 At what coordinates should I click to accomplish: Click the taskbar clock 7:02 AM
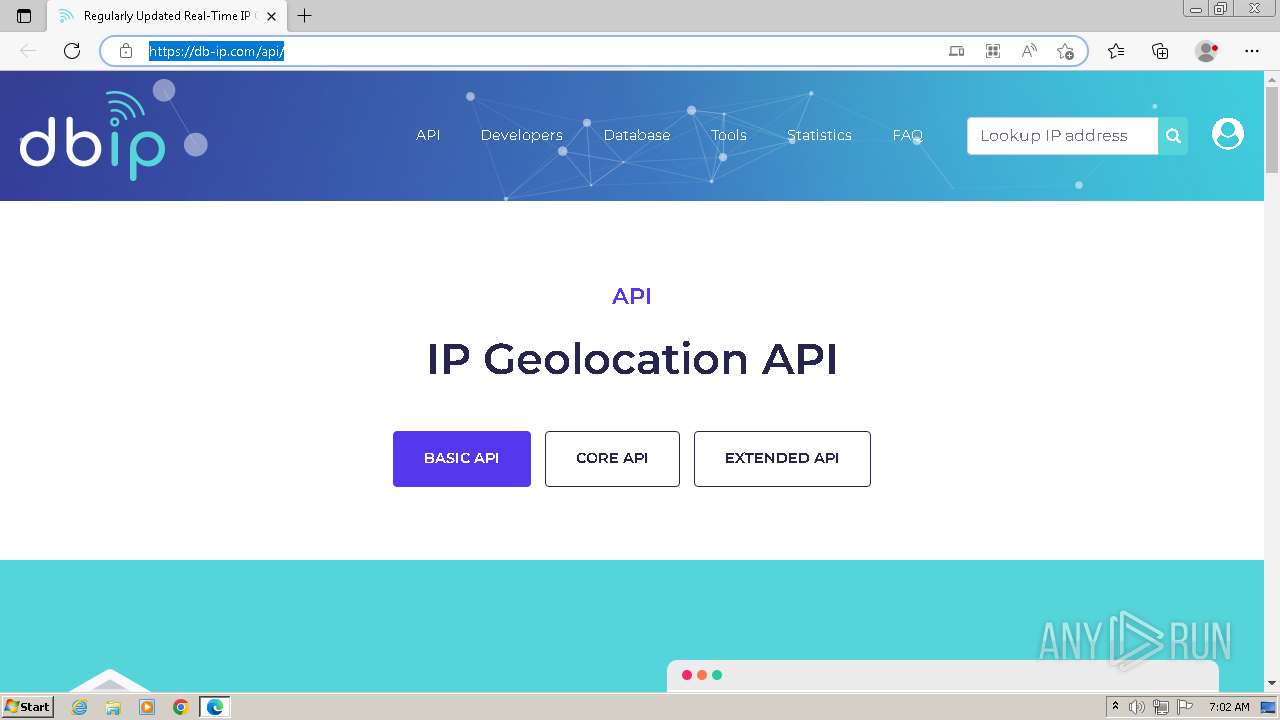tap(1229, 707)
